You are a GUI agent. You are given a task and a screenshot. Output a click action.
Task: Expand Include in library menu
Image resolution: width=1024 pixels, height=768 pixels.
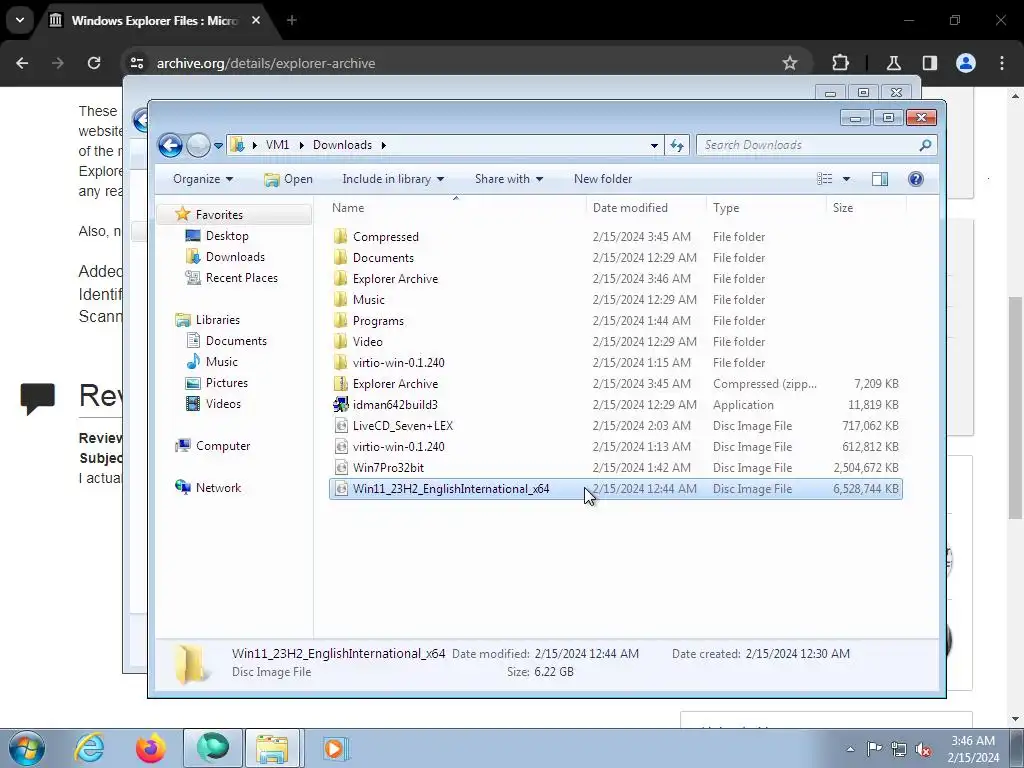coord(393,179)
